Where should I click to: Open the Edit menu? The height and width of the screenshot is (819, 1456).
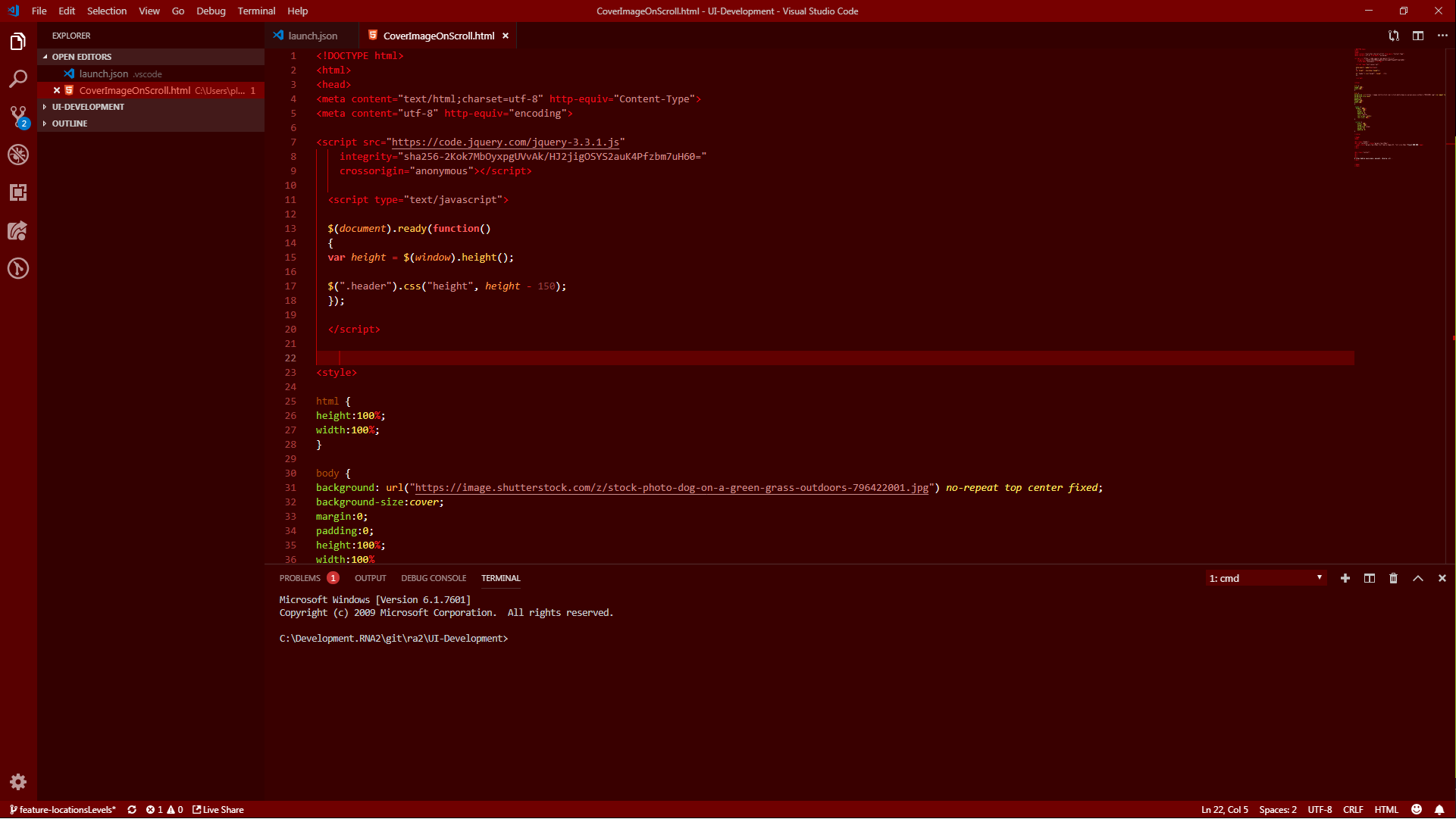[x=67, y=11]
